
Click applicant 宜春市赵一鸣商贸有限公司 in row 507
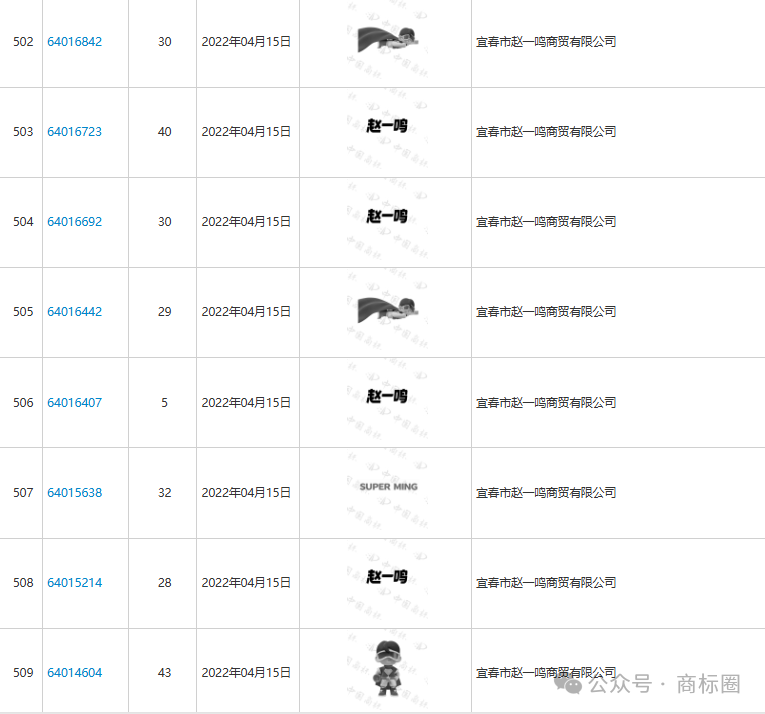click(546, 492)
